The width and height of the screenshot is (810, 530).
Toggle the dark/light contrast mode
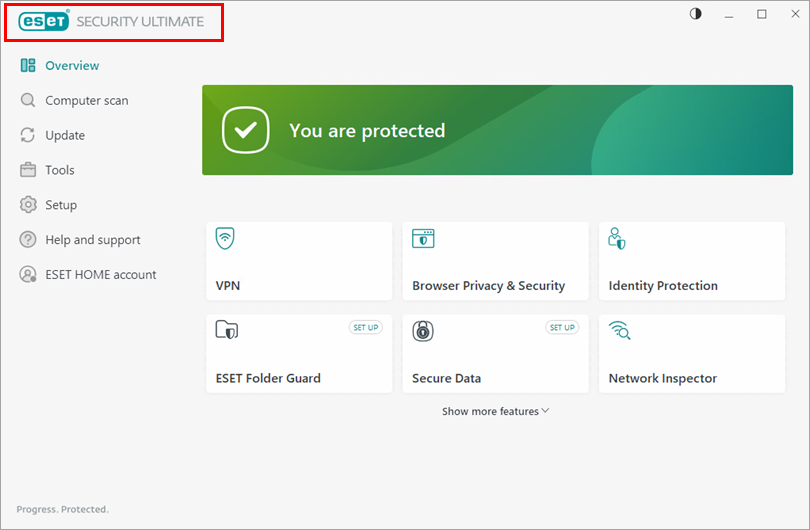(696, 14)
